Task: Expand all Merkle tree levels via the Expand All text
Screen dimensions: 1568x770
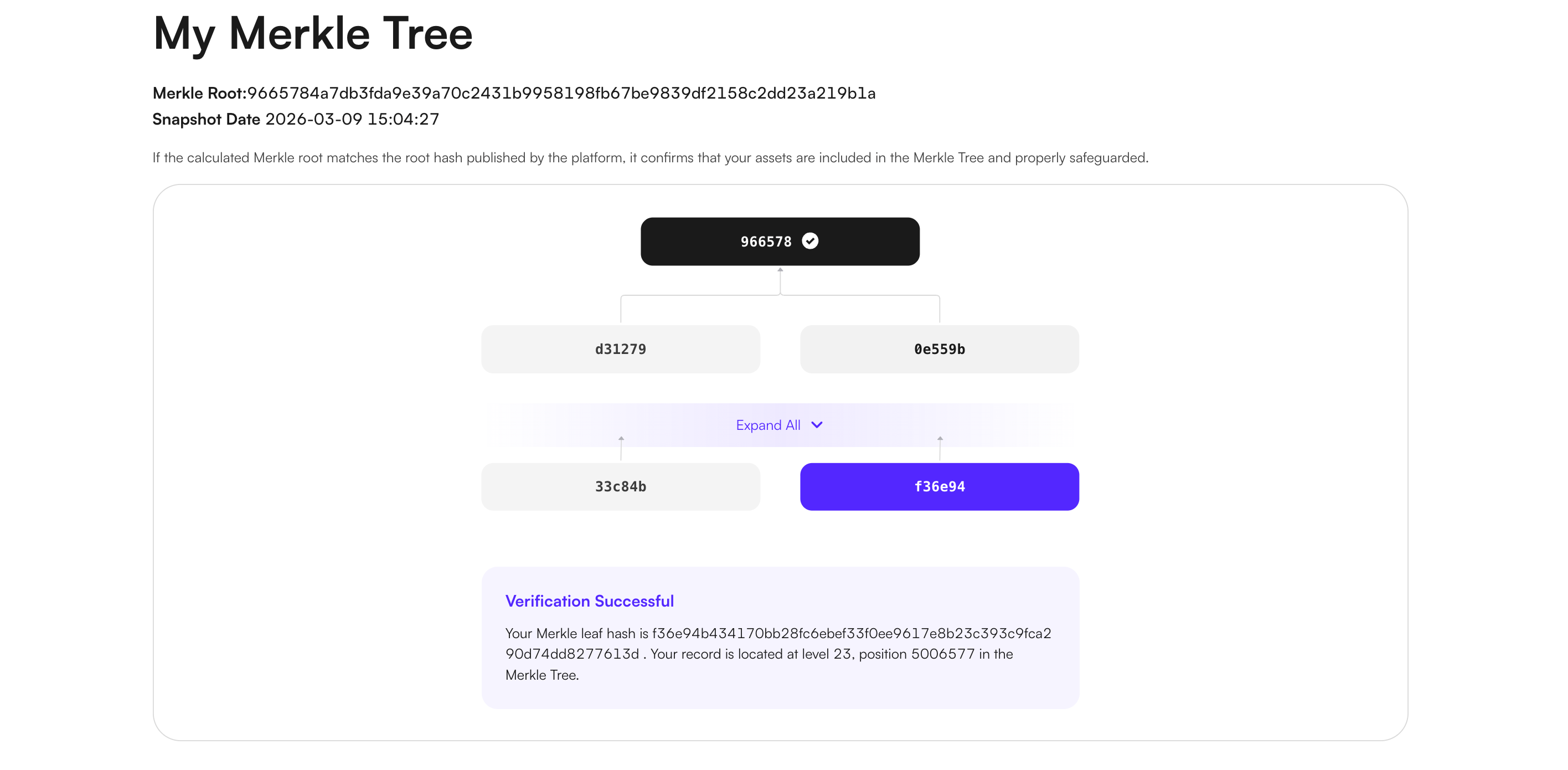Action: click(x=767, y=425)
